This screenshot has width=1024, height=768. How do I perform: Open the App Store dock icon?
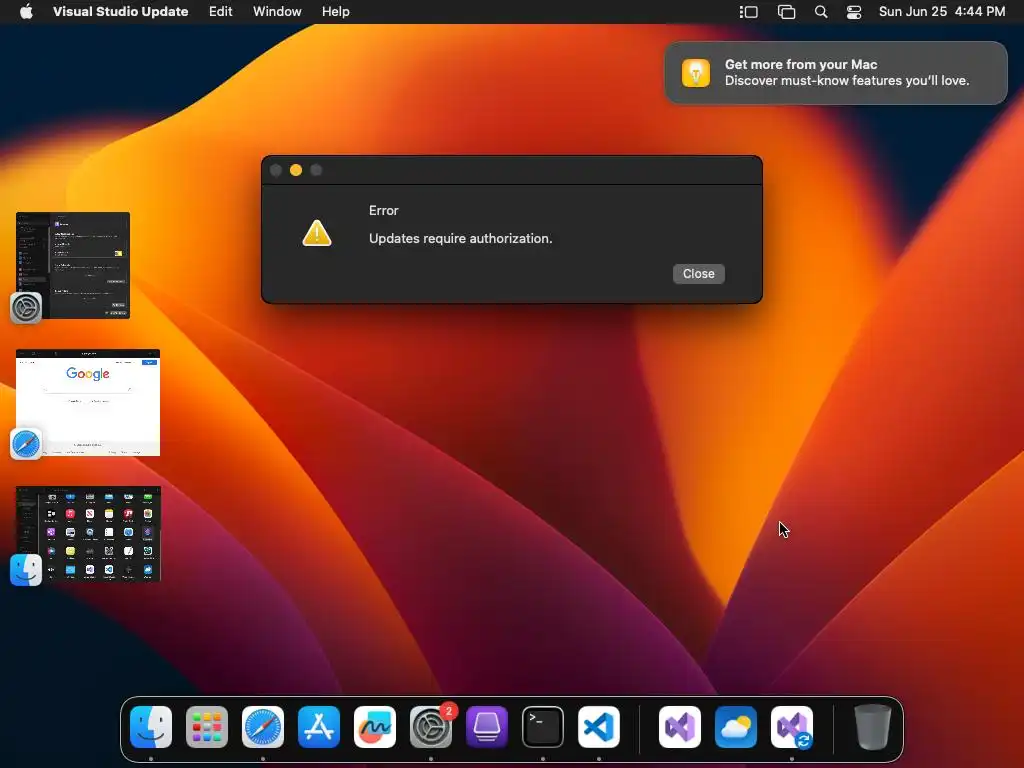[319, 727]
